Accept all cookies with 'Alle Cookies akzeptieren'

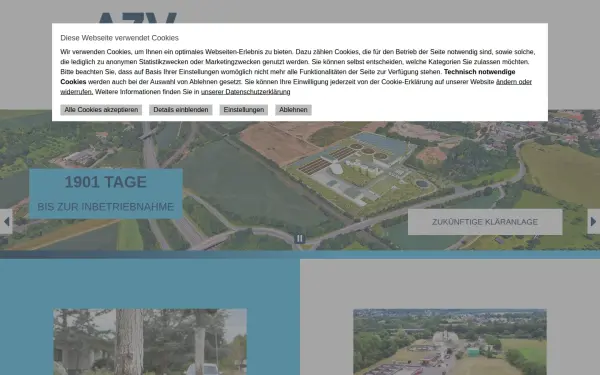pyautogui.click(x=101, y=110)
